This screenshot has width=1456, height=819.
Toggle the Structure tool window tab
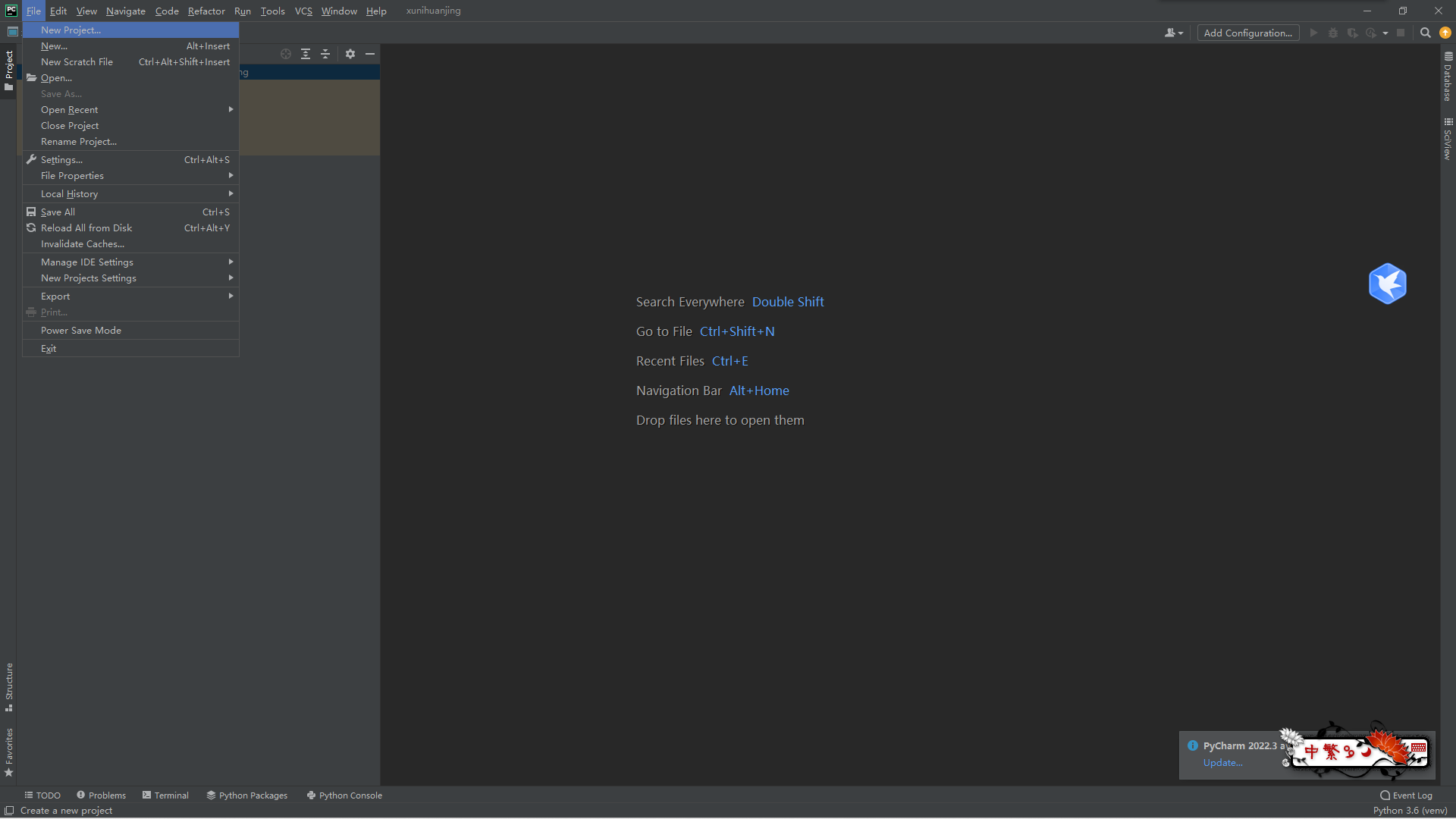coord(8,687)
